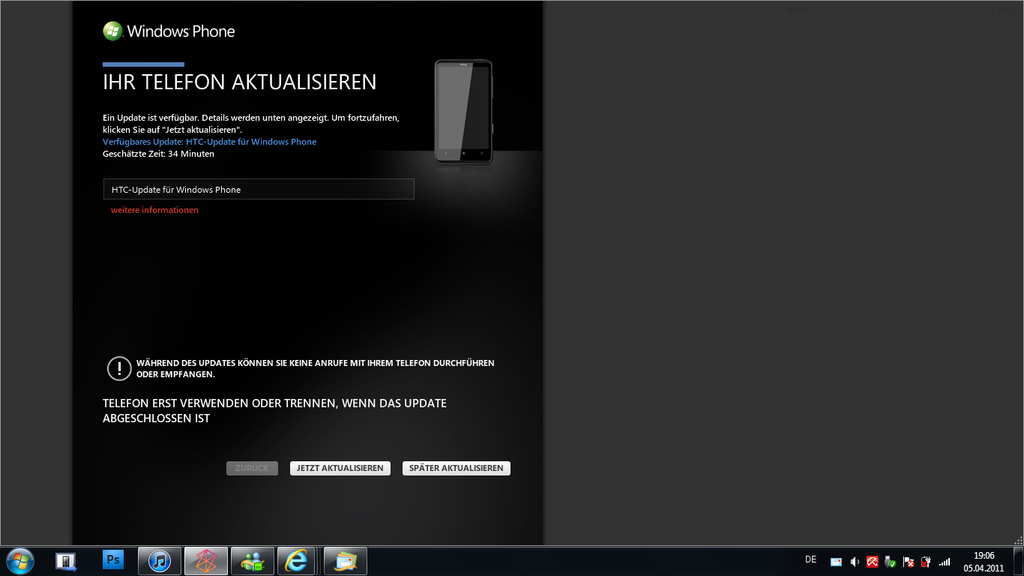The image size is (1024, 576).
Task: Open the Action Center flag icon
Action: [x=908, y=562]
